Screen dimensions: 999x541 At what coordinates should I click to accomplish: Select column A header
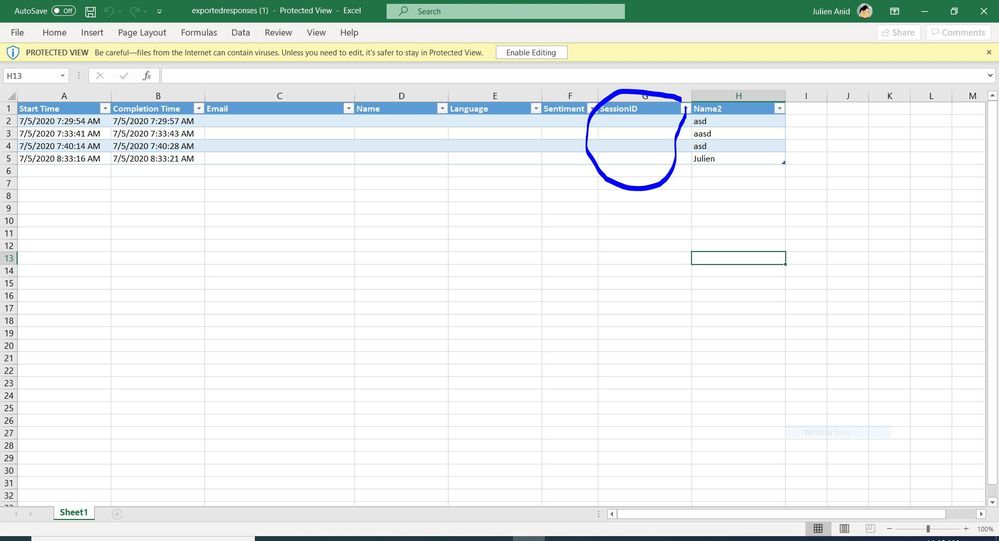(x=64, y=96)
